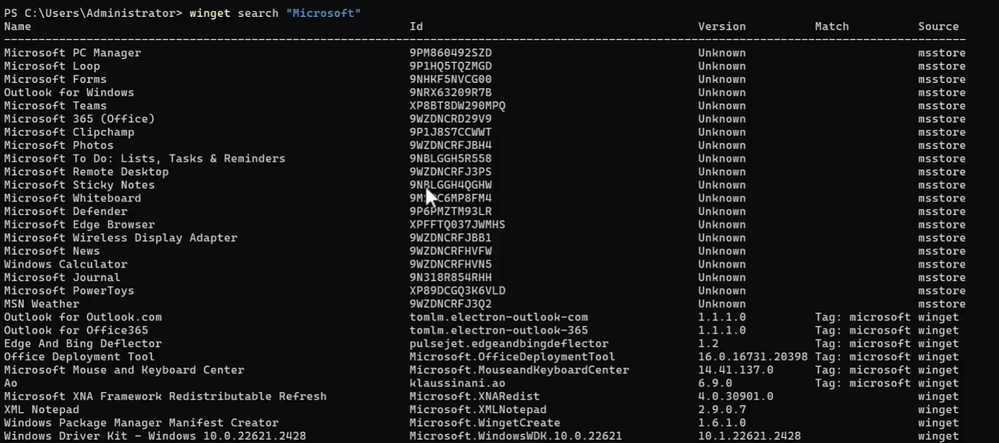This screenshot has width=999, height=443.
Task: Select ID tomlm.electron-outlook-com
Action: (499, 317)
